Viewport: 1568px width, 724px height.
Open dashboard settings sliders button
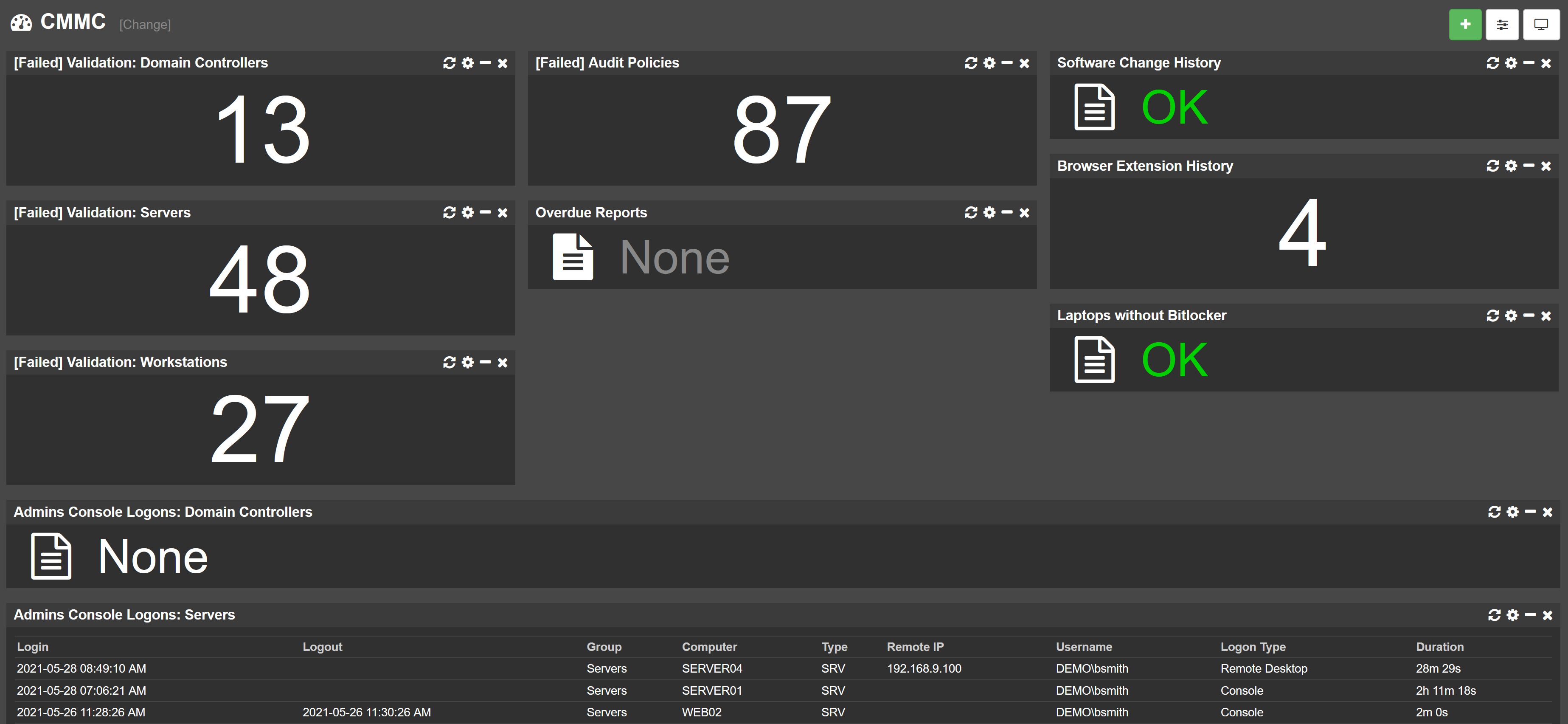1502,24
